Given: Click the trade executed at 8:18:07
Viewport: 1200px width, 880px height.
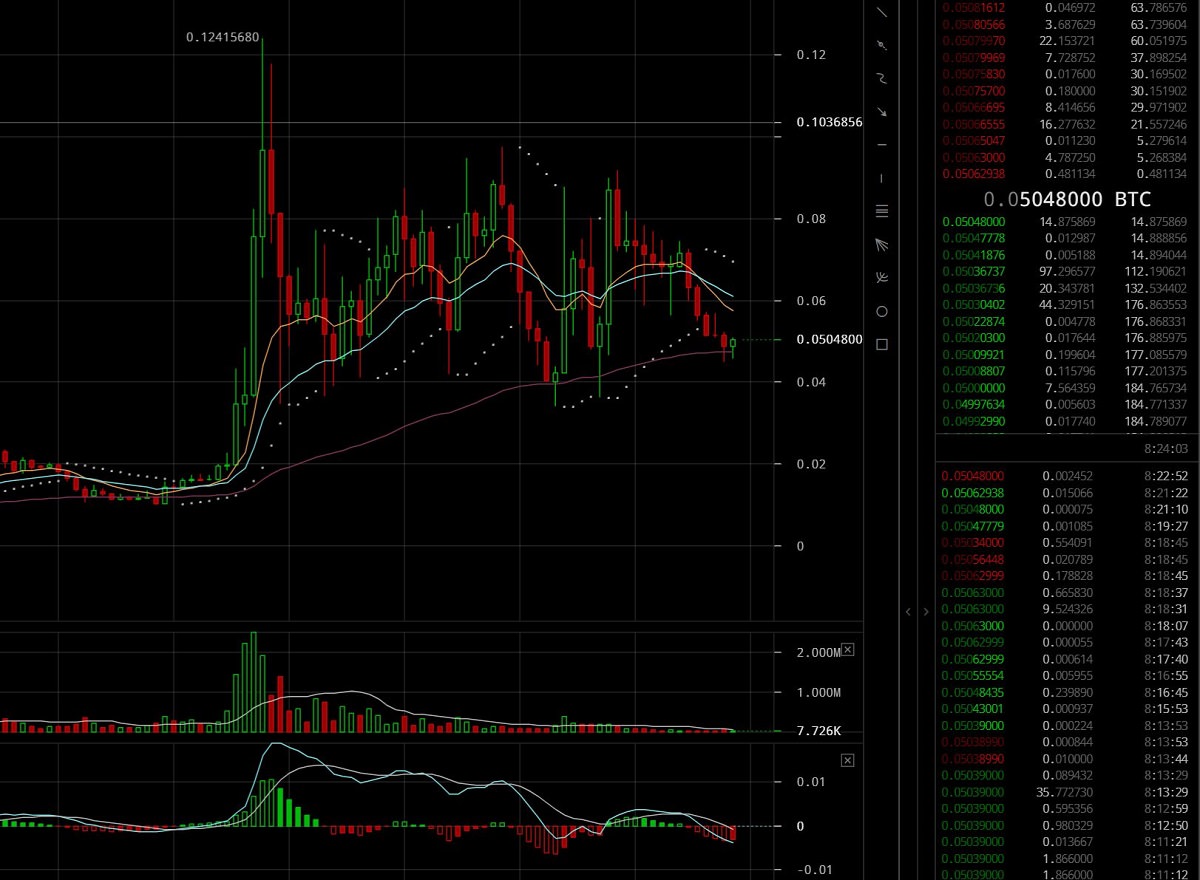Looking at the screenshot, I should coord(1067,626).
